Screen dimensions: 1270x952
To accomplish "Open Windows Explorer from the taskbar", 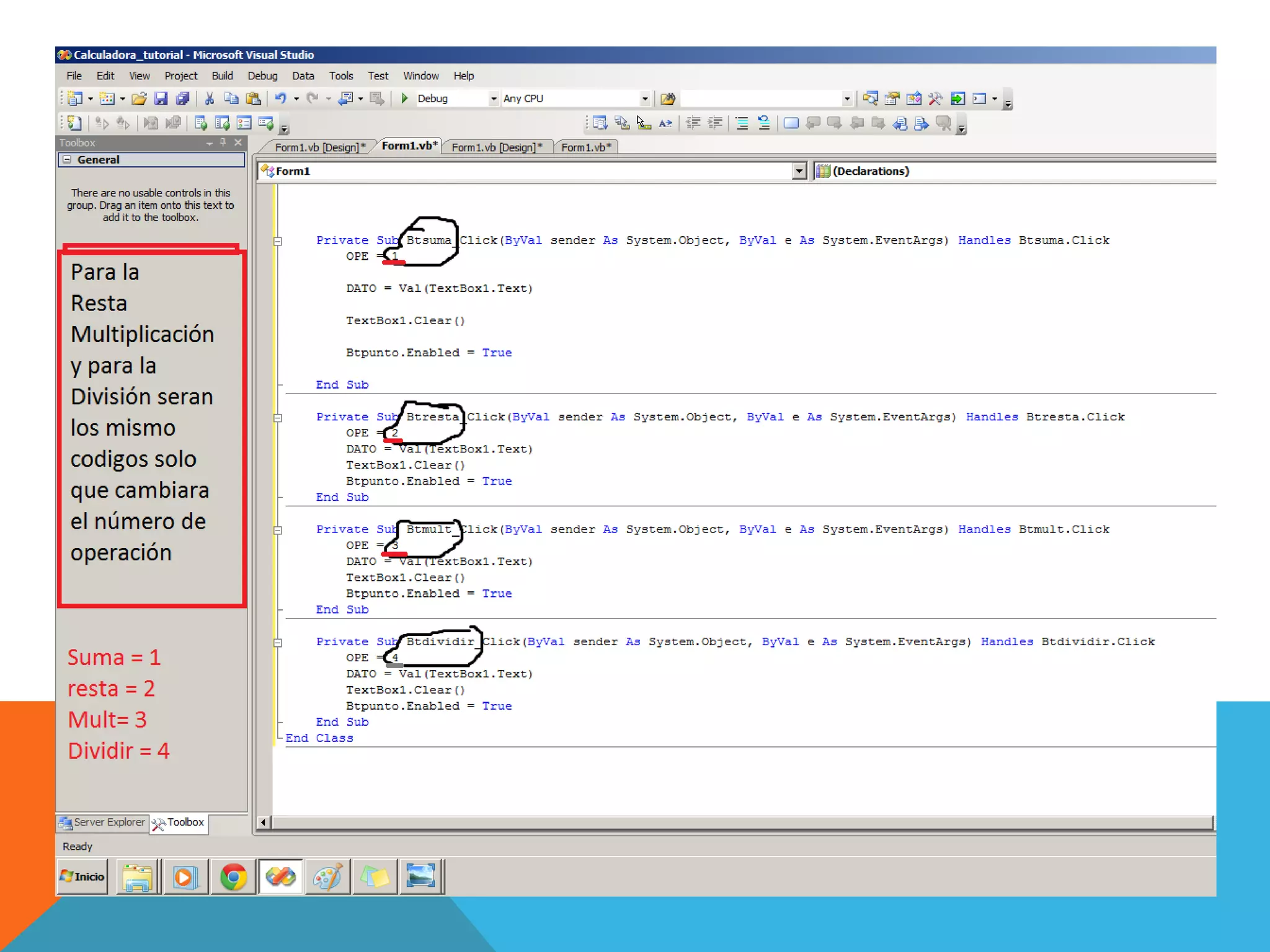I will coord(138,877).
